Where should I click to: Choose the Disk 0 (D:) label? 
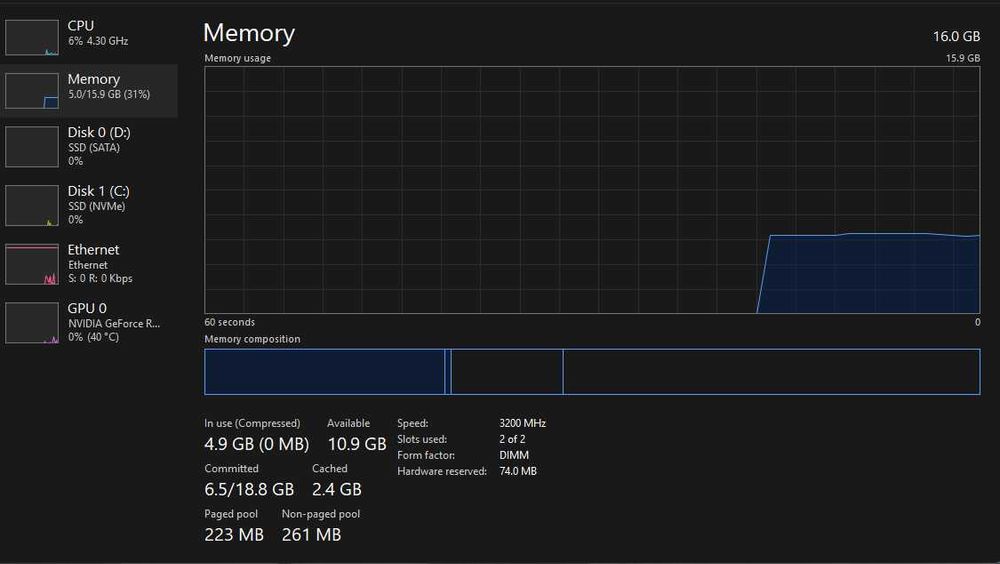point(99,132)
